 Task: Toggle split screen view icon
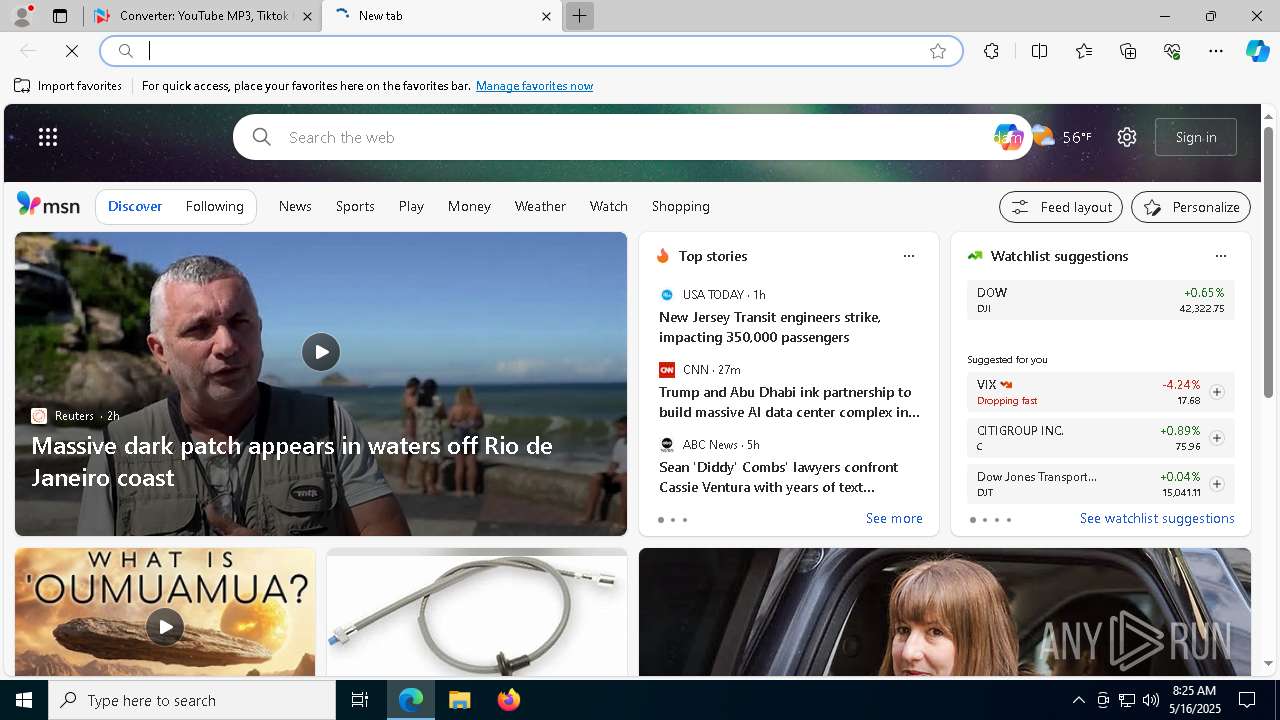coord(1039,51)
